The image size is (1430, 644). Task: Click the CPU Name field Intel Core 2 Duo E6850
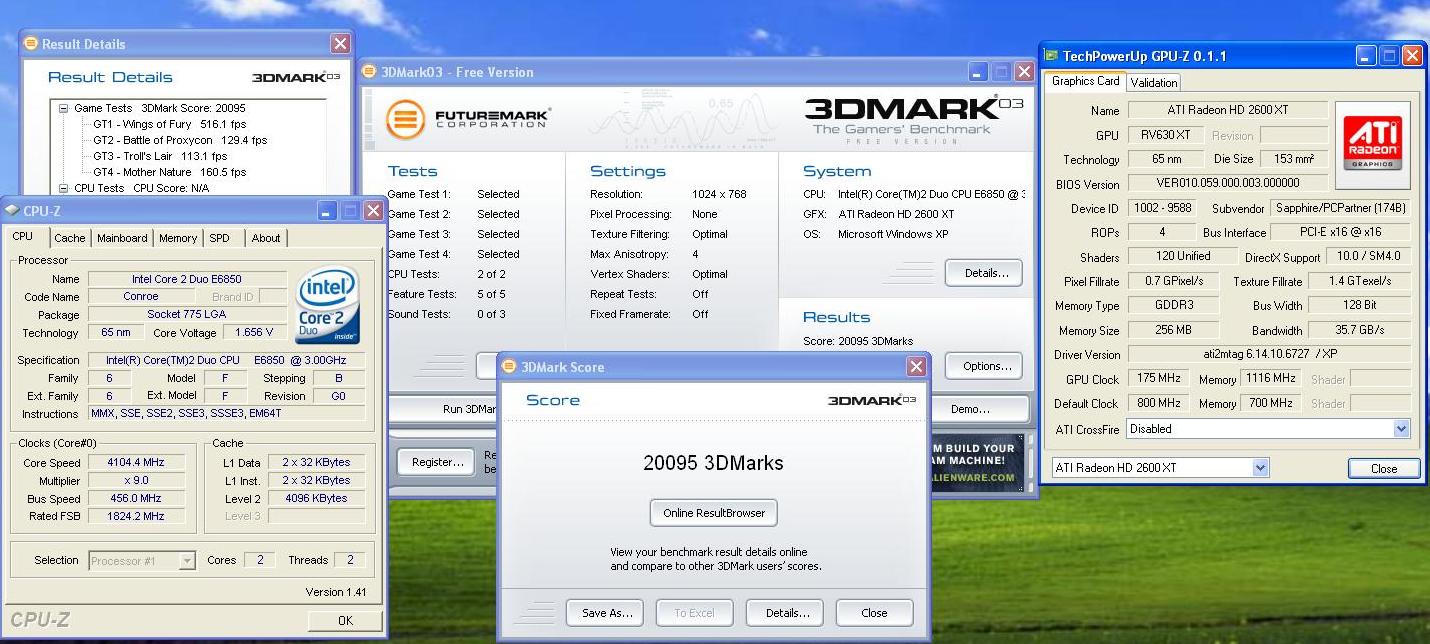[186, 279]
